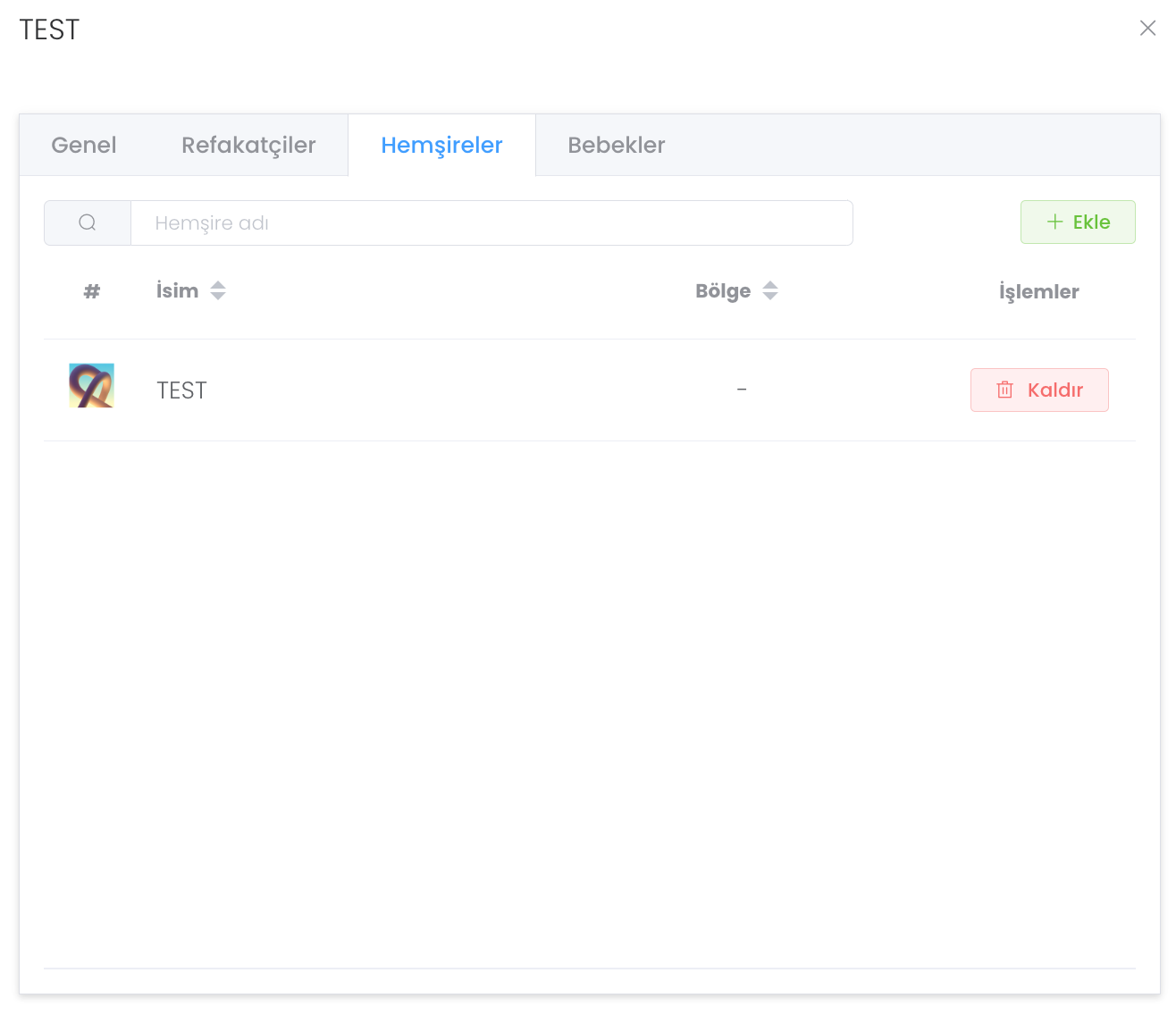Click the # column header
This screenshot has width=1176, height=1015.
(x=91, y=291)
